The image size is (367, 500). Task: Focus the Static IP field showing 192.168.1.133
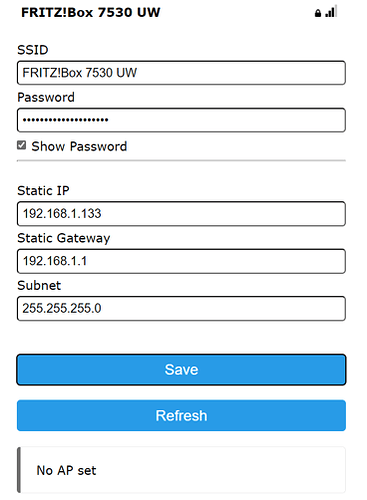[x=181, y=214]
